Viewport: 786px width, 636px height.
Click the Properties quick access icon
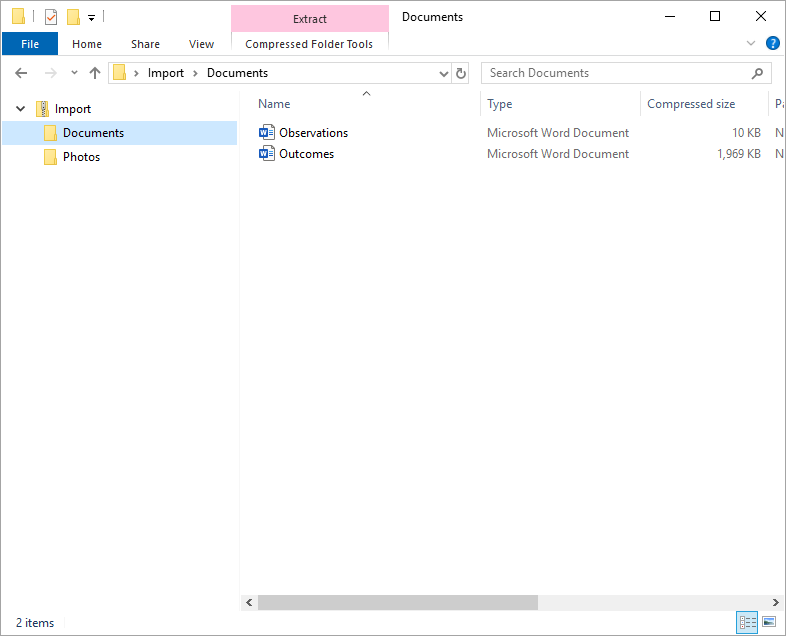tap(51, 17)
